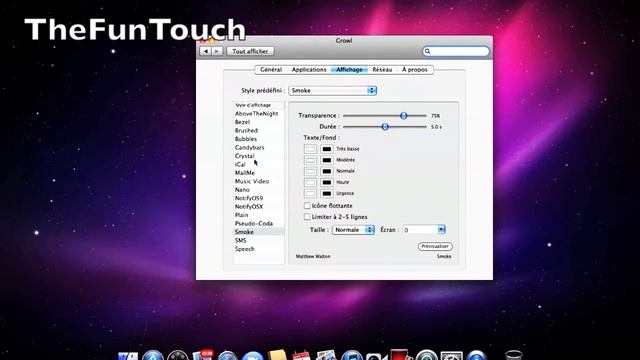Select Pseudo-Coda display style
The width and height of the screenshot is (640, 360).
click(259, 223)
